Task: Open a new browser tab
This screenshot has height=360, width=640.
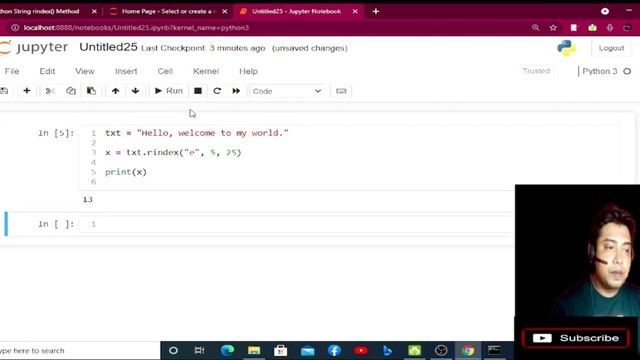Action: [376, 11]
